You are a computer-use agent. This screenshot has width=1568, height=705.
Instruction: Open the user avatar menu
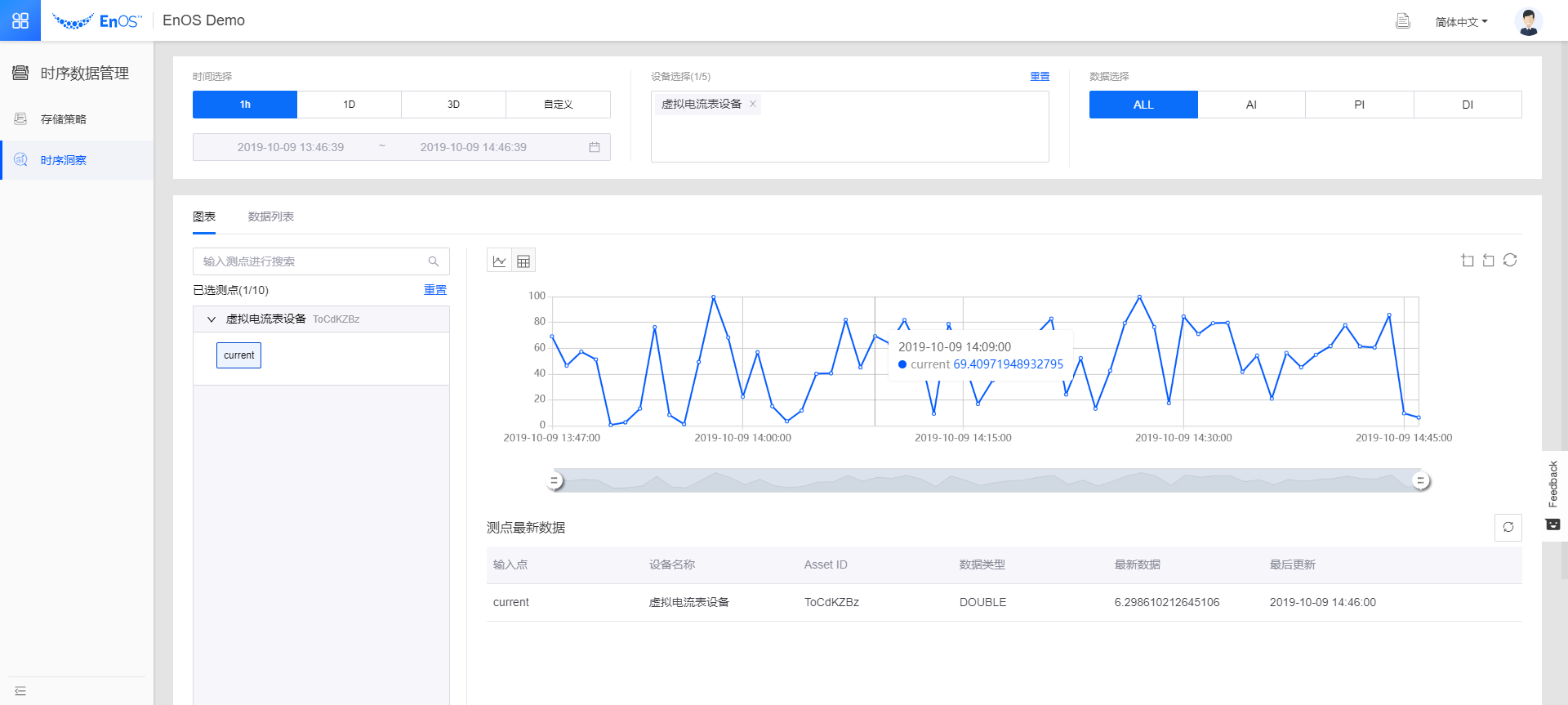[x=1528, y=21]
